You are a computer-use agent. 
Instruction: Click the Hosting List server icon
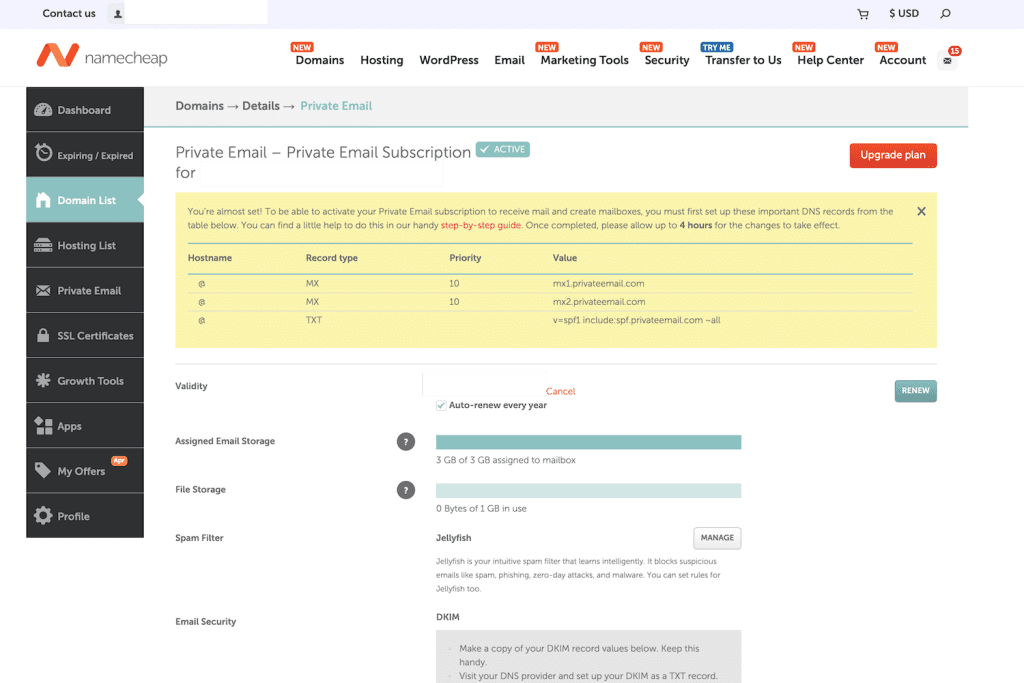point(43,245)
